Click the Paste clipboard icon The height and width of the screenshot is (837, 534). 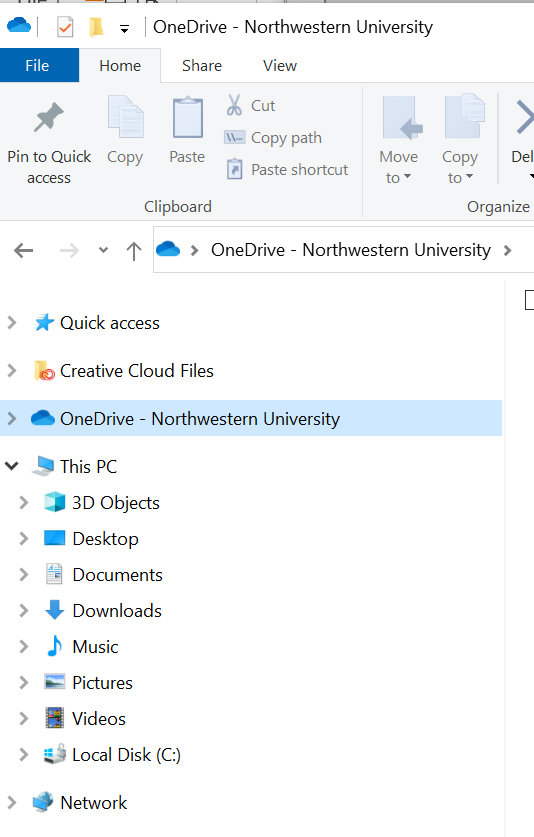pos(187,117)
